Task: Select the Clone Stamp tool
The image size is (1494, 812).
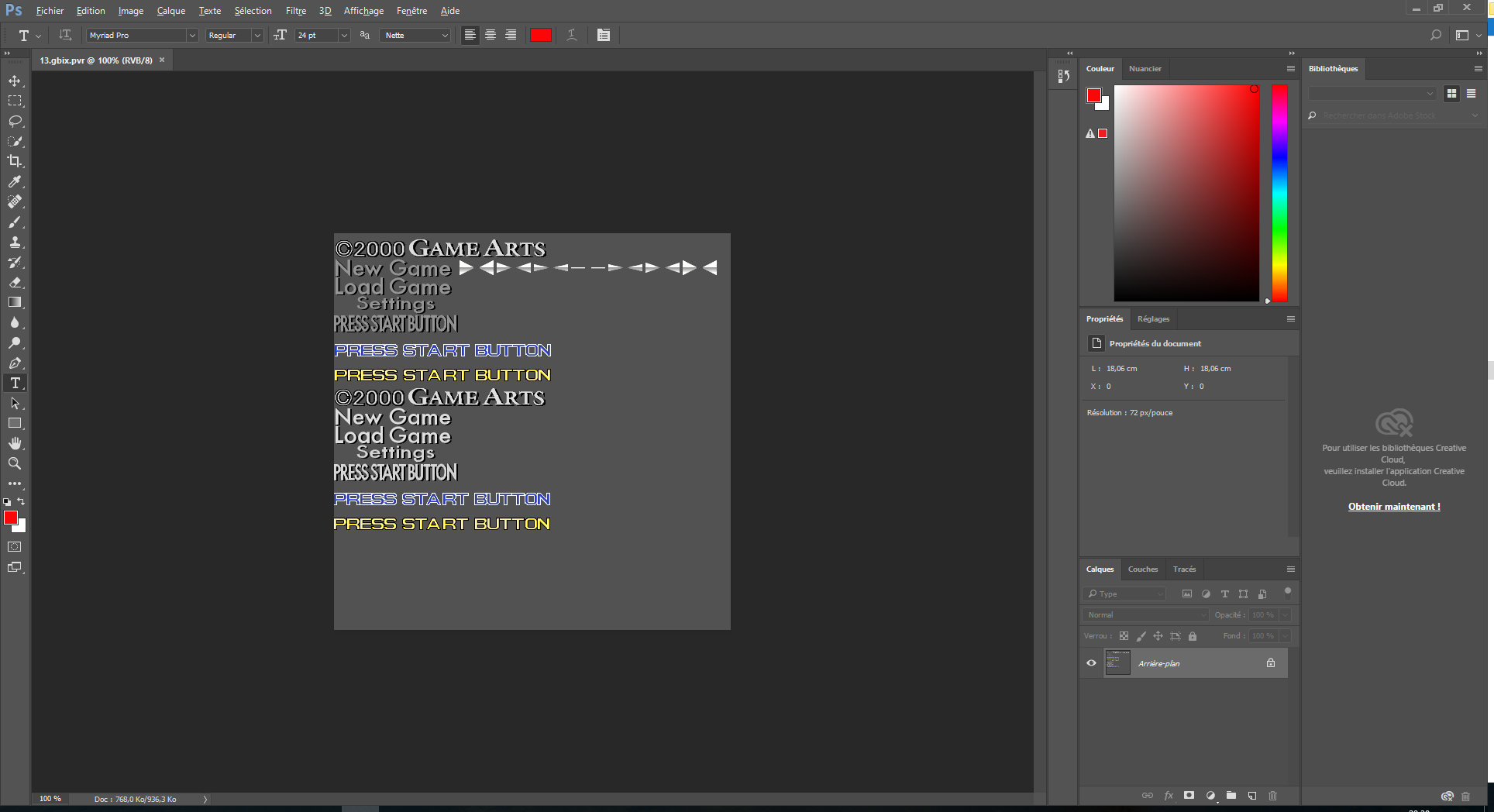Action: pos(15,242)
